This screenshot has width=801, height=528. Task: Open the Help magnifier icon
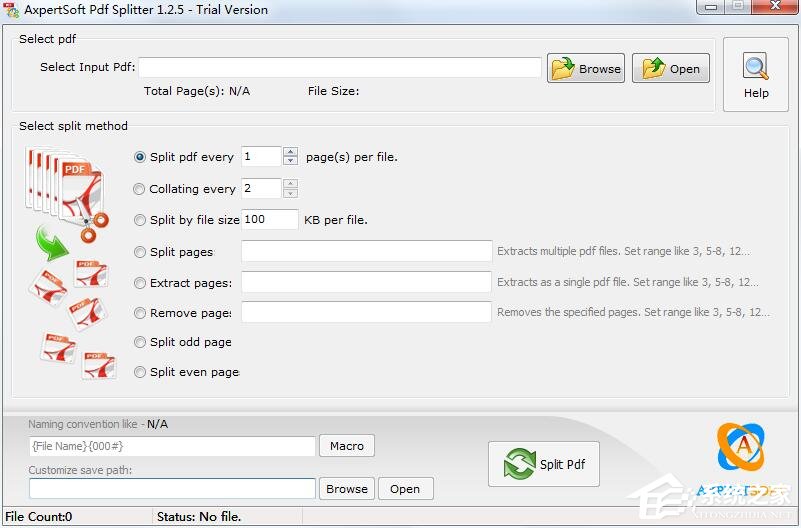(x=756, y=67)
